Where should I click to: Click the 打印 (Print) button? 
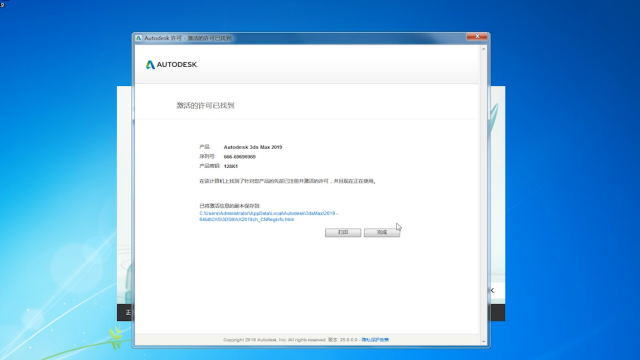[x=343, y=232]
